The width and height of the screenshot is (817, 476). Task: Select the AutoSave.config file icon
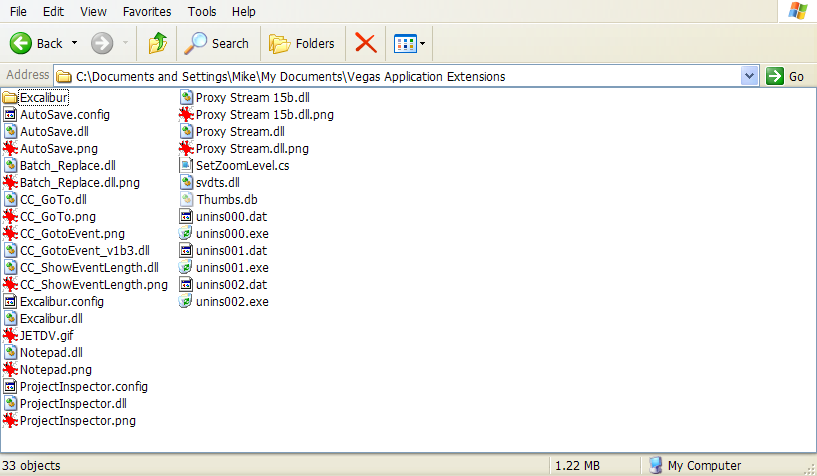(x=11, y=115)
